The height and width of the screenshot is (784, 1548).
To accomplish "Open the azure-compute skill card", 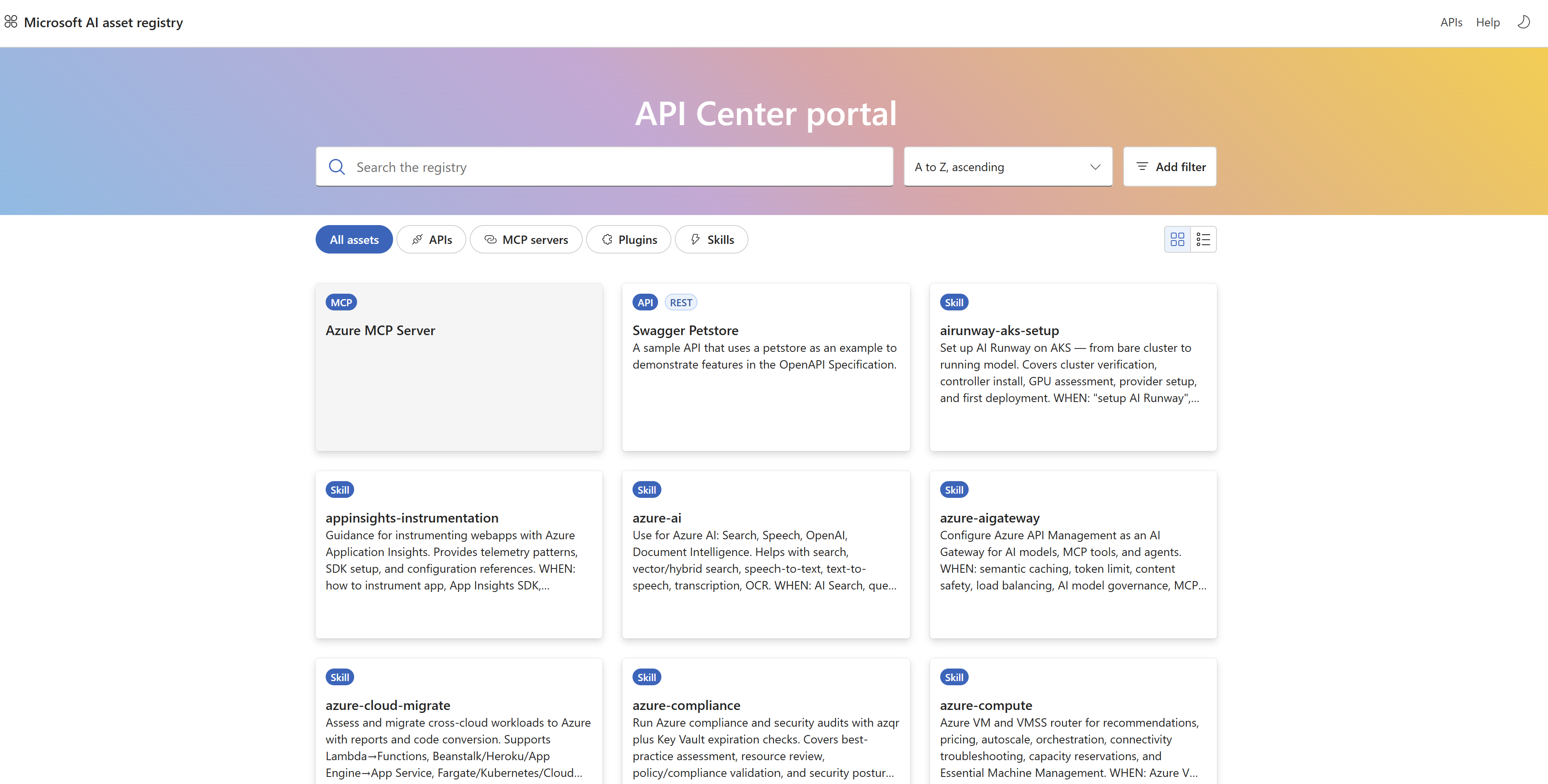I will [x=1073, y=722].
